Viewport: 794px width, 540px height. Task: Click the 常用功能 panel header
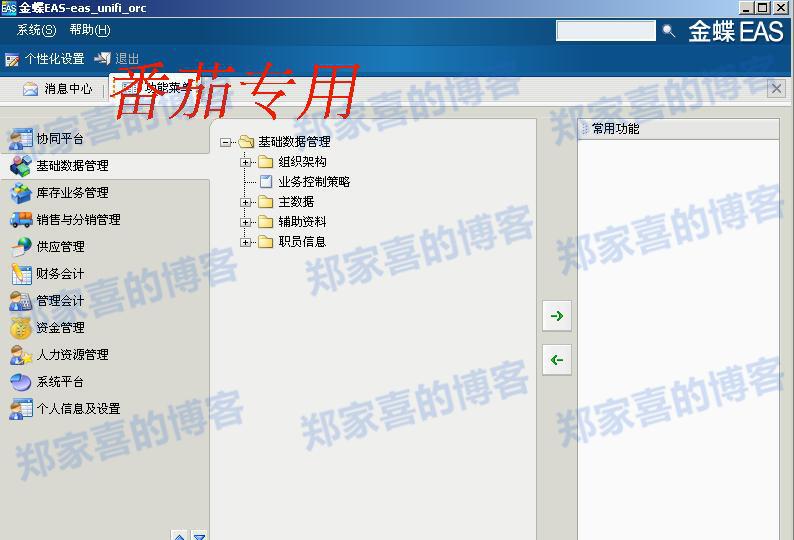coord(678,129)
